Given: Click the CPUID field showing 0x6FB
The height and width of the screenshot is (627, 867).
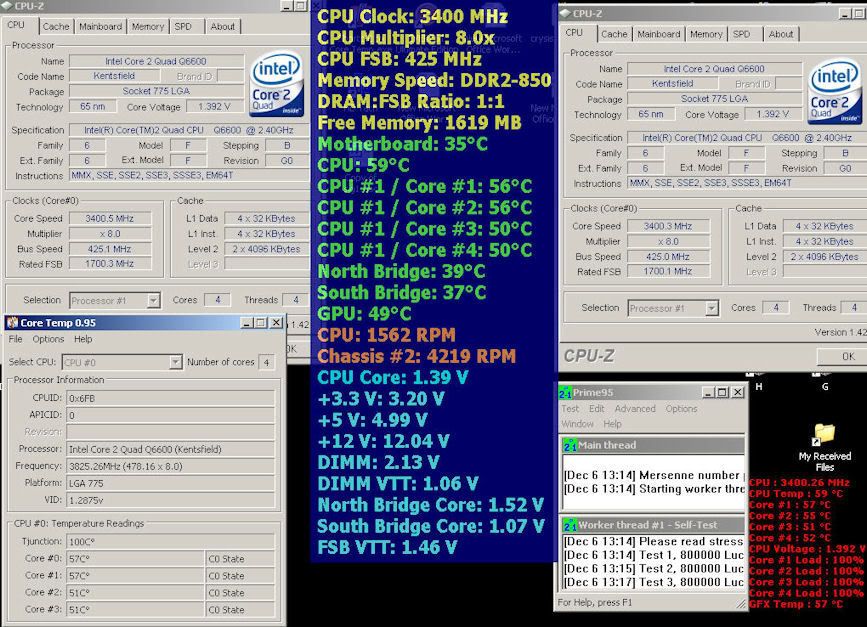Looking at the screenshot, I should [171, 398].
